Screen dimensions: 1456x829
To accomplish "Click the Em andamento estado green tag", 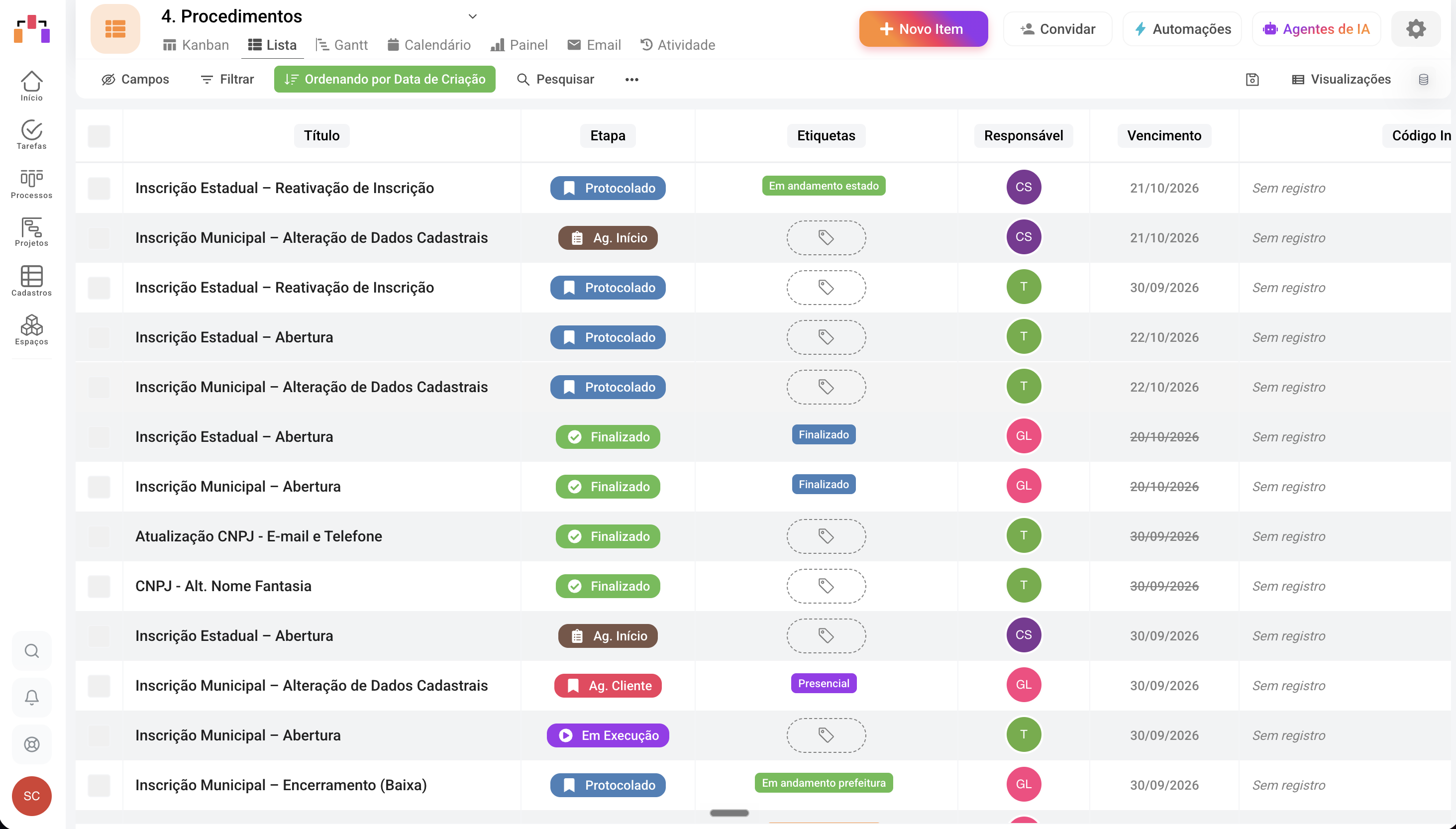I will point(824,186).
